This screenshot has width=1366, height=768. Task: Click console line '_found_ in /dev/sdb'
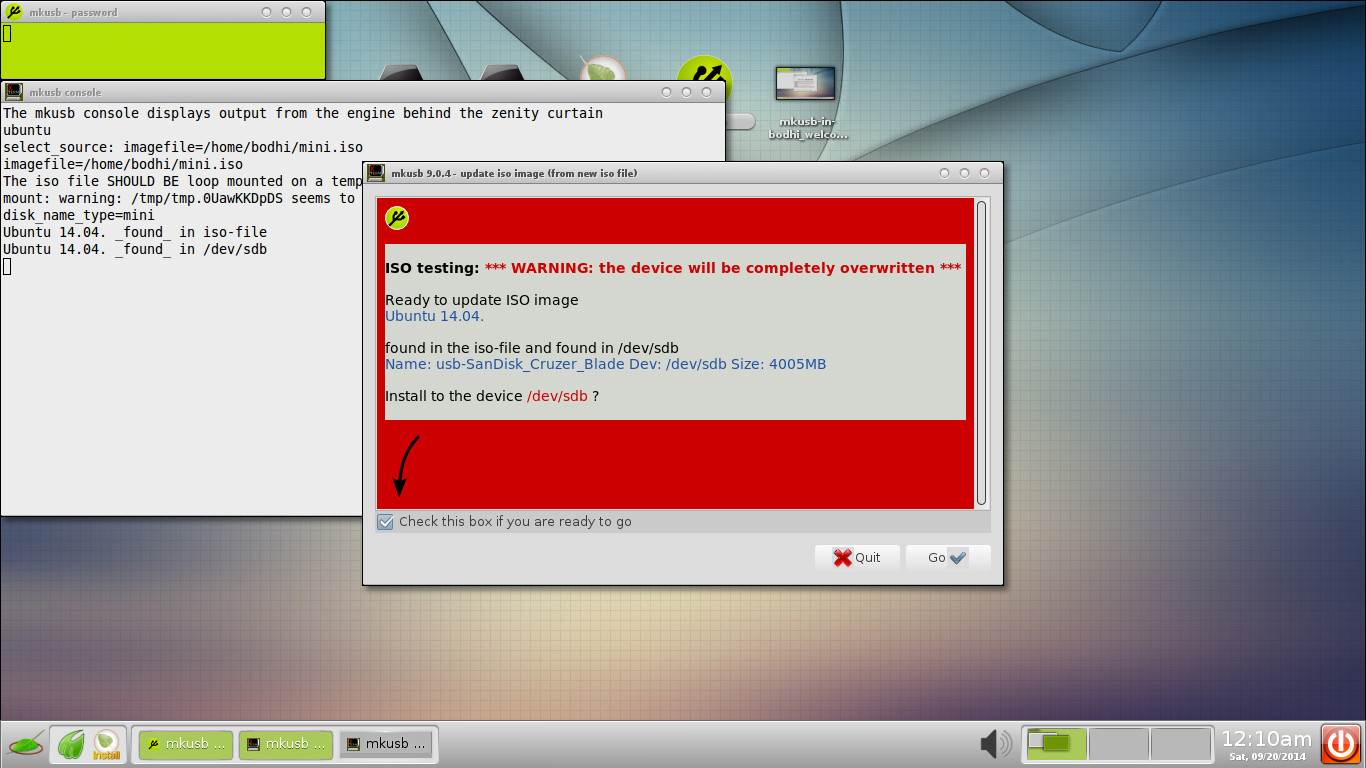[135, 249]
